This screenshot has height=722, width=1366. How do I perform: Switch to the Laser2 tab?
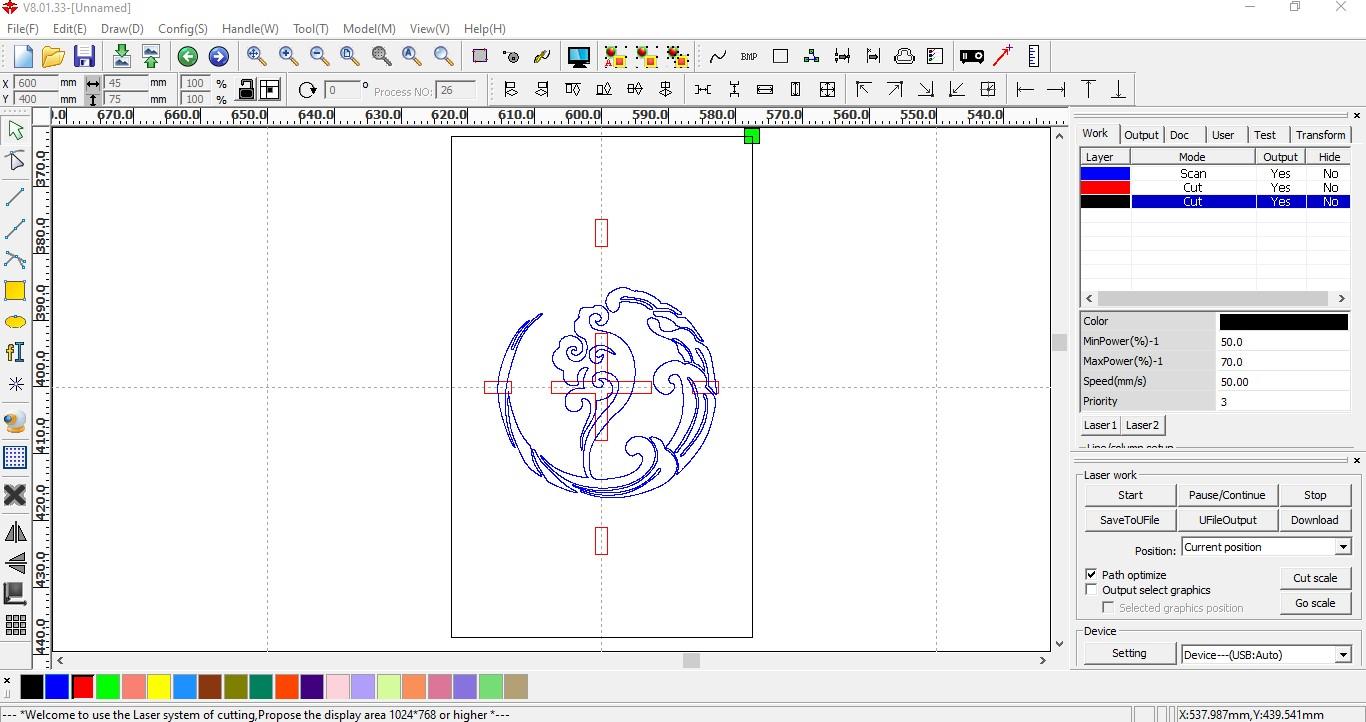[1143, 425]
